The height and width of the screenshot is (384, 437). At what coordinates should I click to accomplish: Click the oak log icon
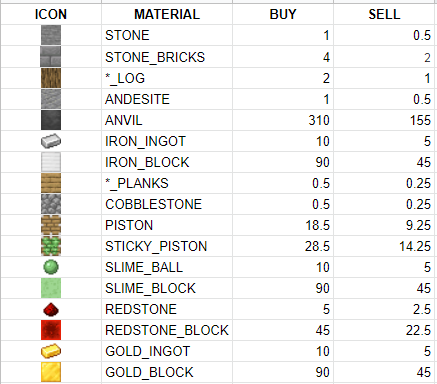point(51,78)
